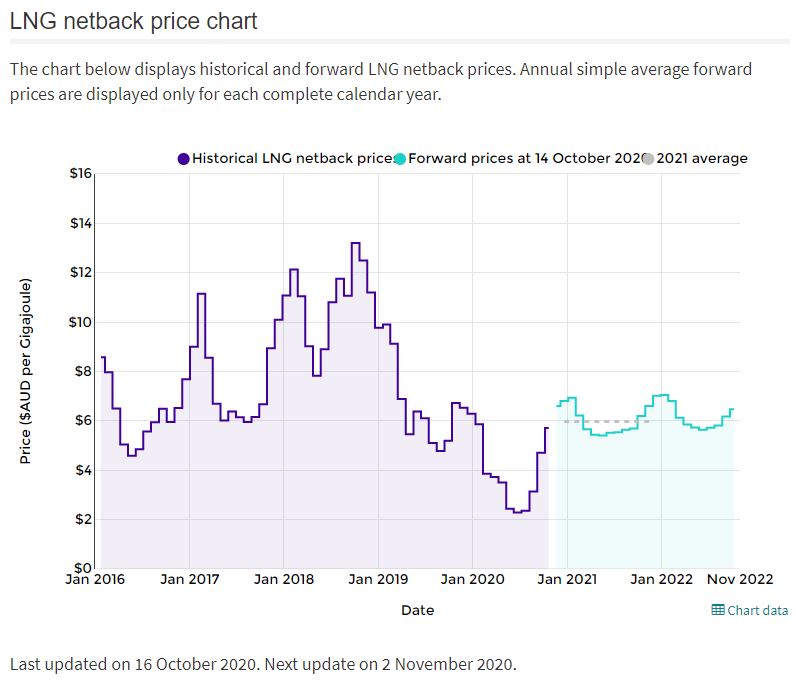Click the $16 y-axis label

tap(80, 174)
